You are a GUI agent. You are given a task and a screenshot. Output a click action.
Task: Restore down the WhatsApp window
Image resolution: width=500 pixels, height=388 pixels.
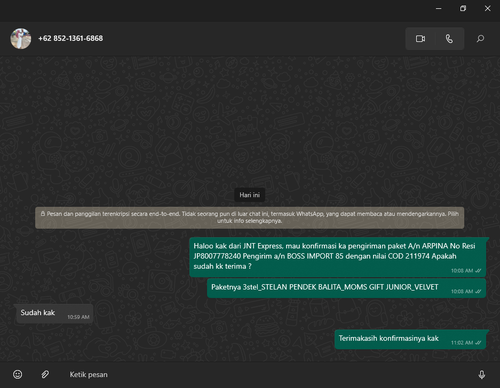pyautogui.click(x=463, y=8)
